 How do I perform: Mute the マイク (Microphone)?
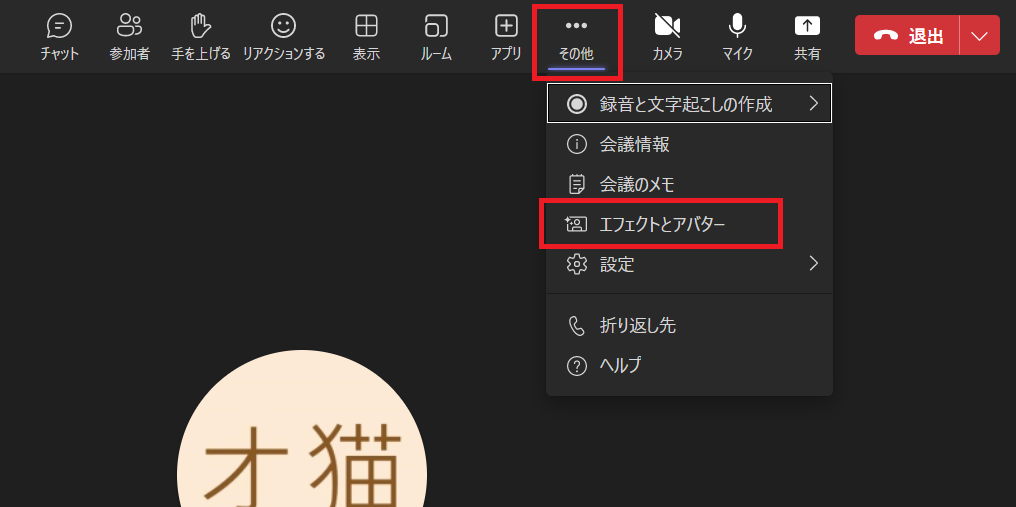click(737, 36)
